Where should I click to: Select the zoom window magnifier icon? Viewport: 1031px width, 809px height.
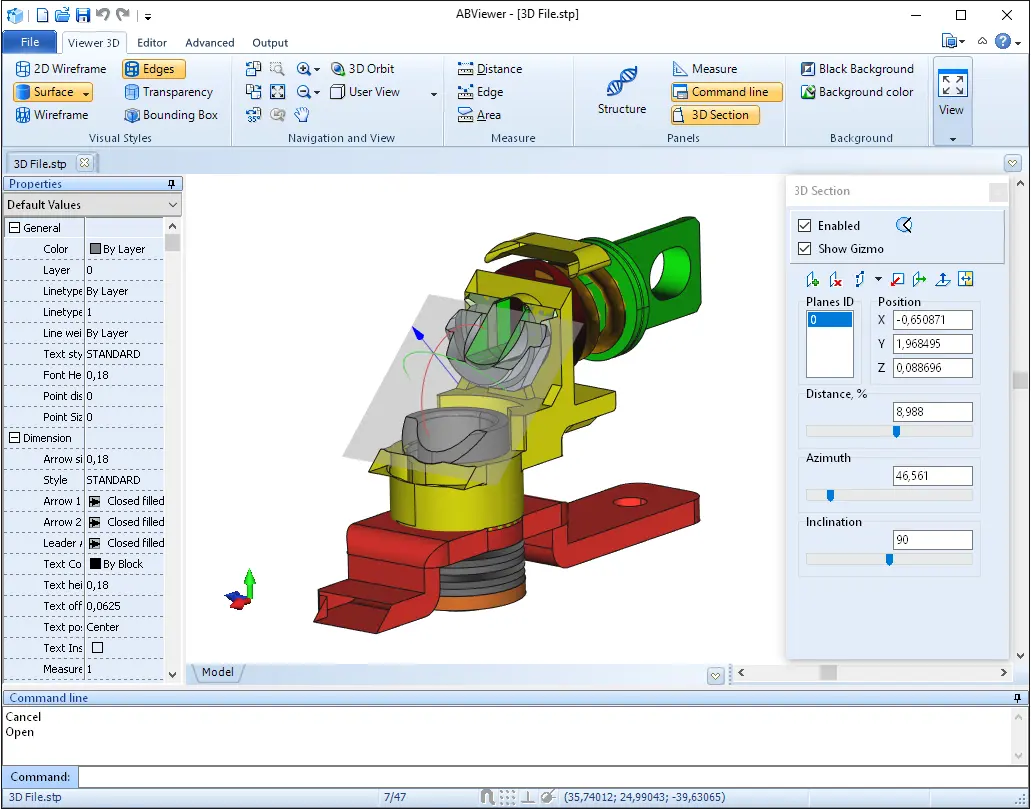[x=277, y=68]
